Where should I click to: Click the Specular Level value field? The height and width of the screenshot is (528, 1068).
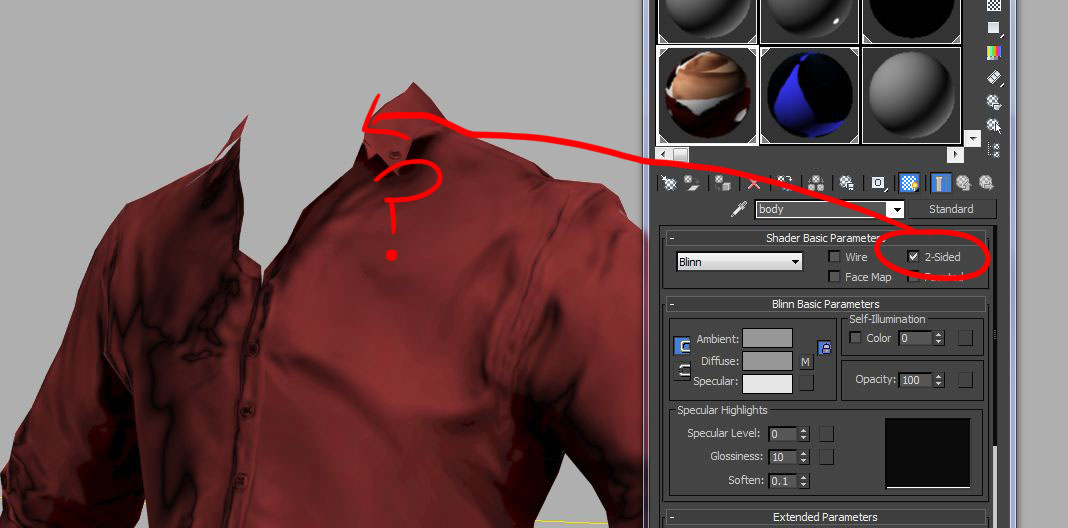[x=783, y=434]
